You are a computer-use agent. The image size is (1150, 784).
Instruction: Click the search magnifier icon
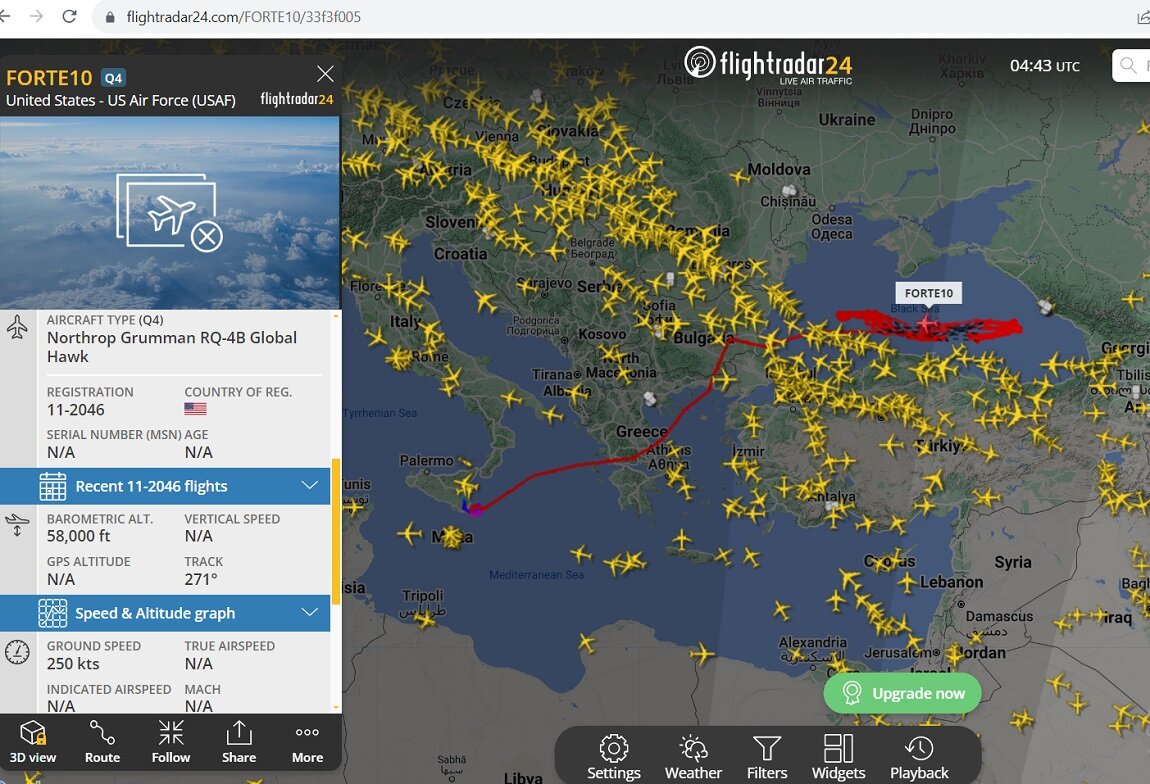click(x=1129, y=66)
